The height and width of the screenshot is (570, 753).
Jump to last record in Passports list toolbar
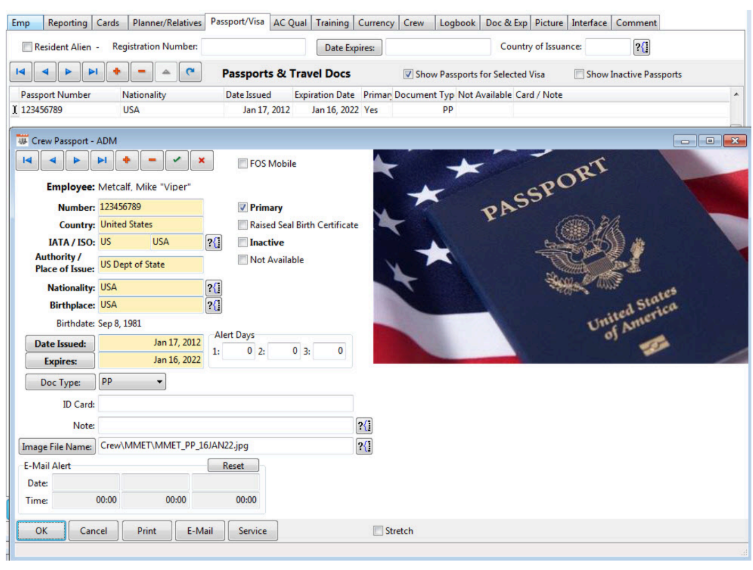[93, 73]
